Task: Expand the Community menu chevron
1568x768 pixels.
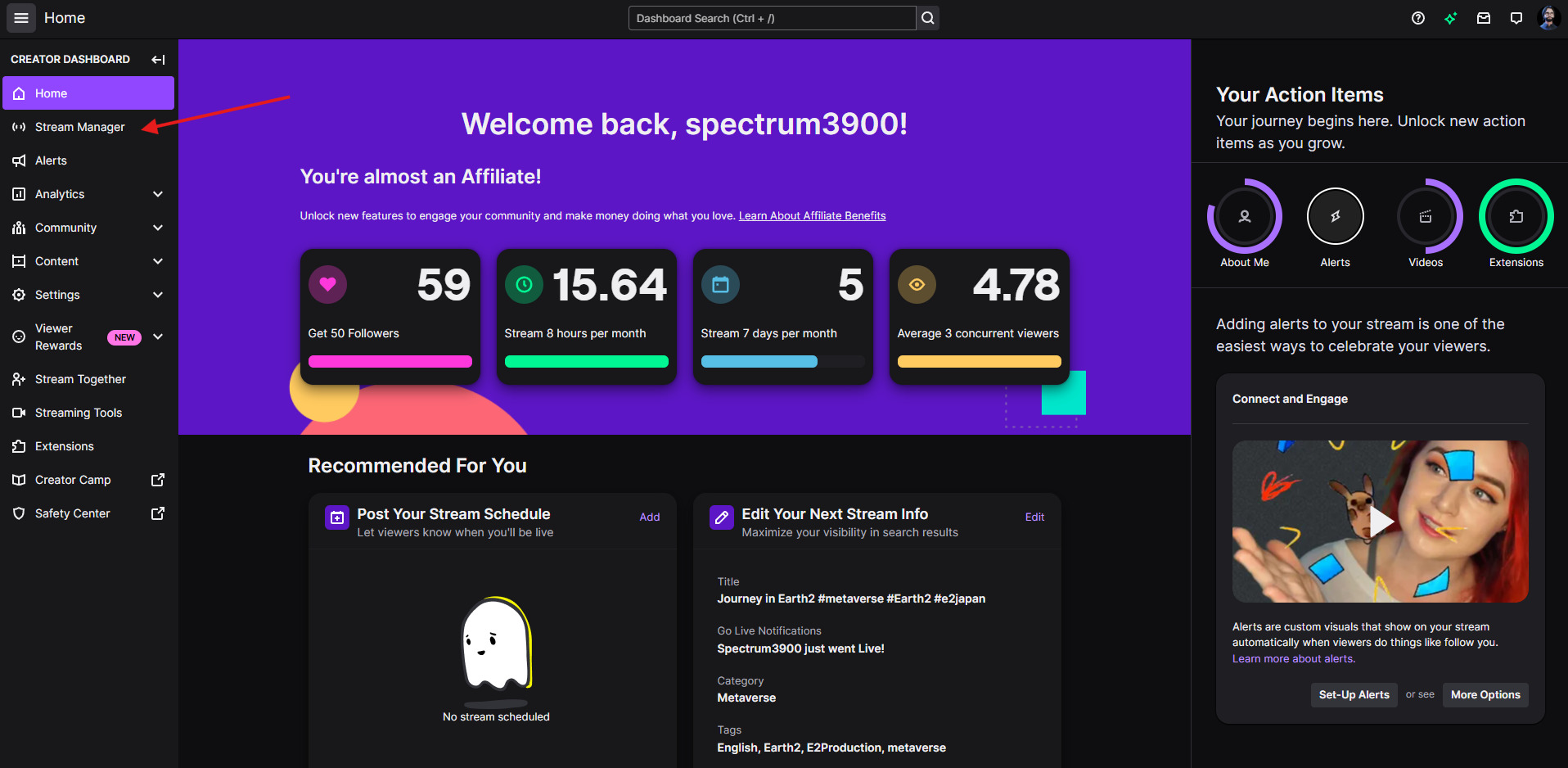Action: [158, 228]
